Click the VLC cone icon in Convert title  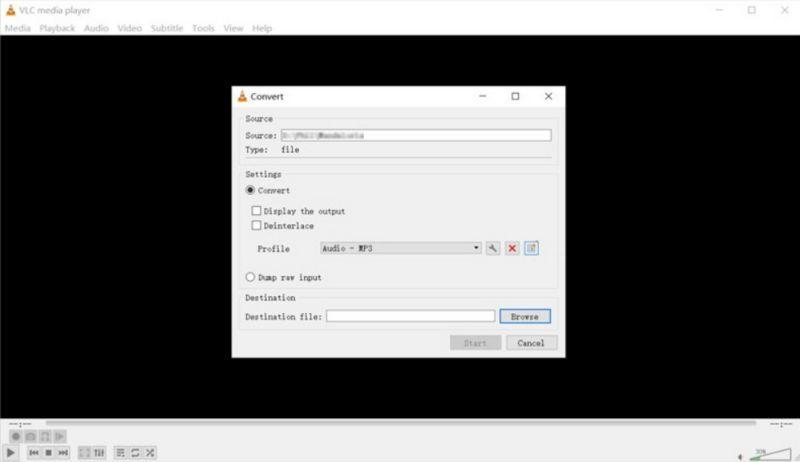[242, 96]
